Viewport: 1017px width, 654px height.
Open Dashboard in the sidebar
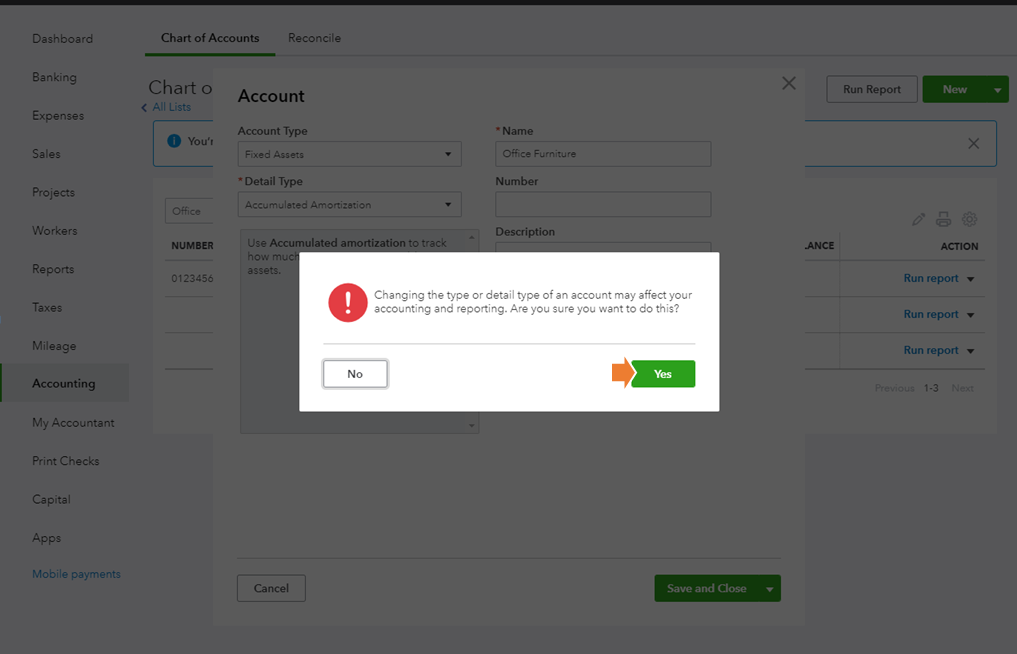62,39
